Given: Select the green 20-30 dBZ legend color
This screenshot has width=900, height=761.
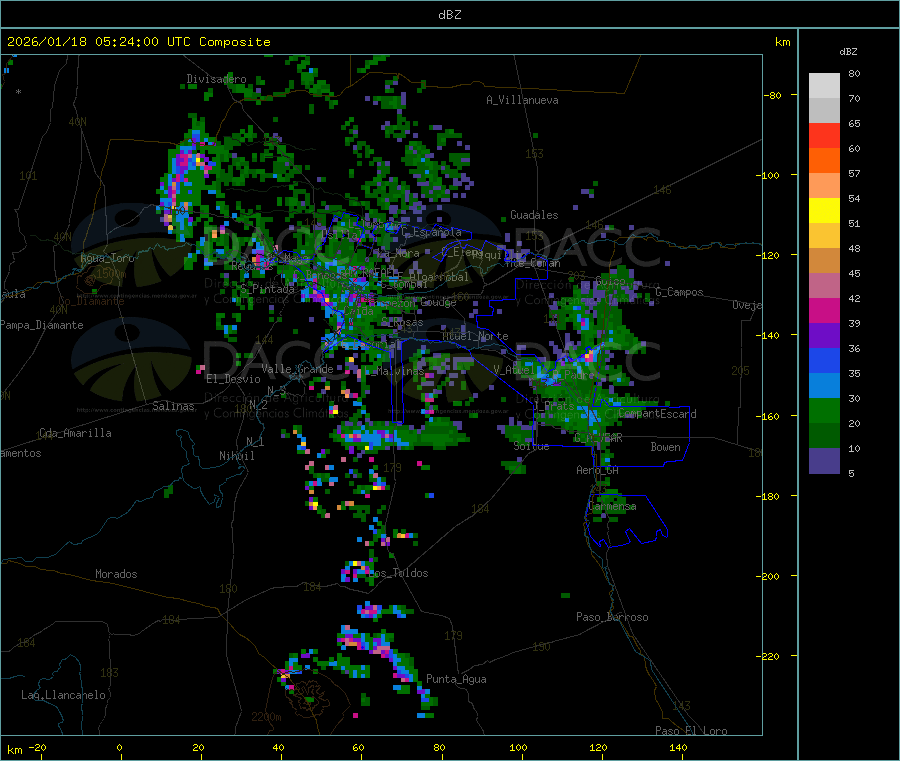Looking at the screenshot, I should coord(824,410).
